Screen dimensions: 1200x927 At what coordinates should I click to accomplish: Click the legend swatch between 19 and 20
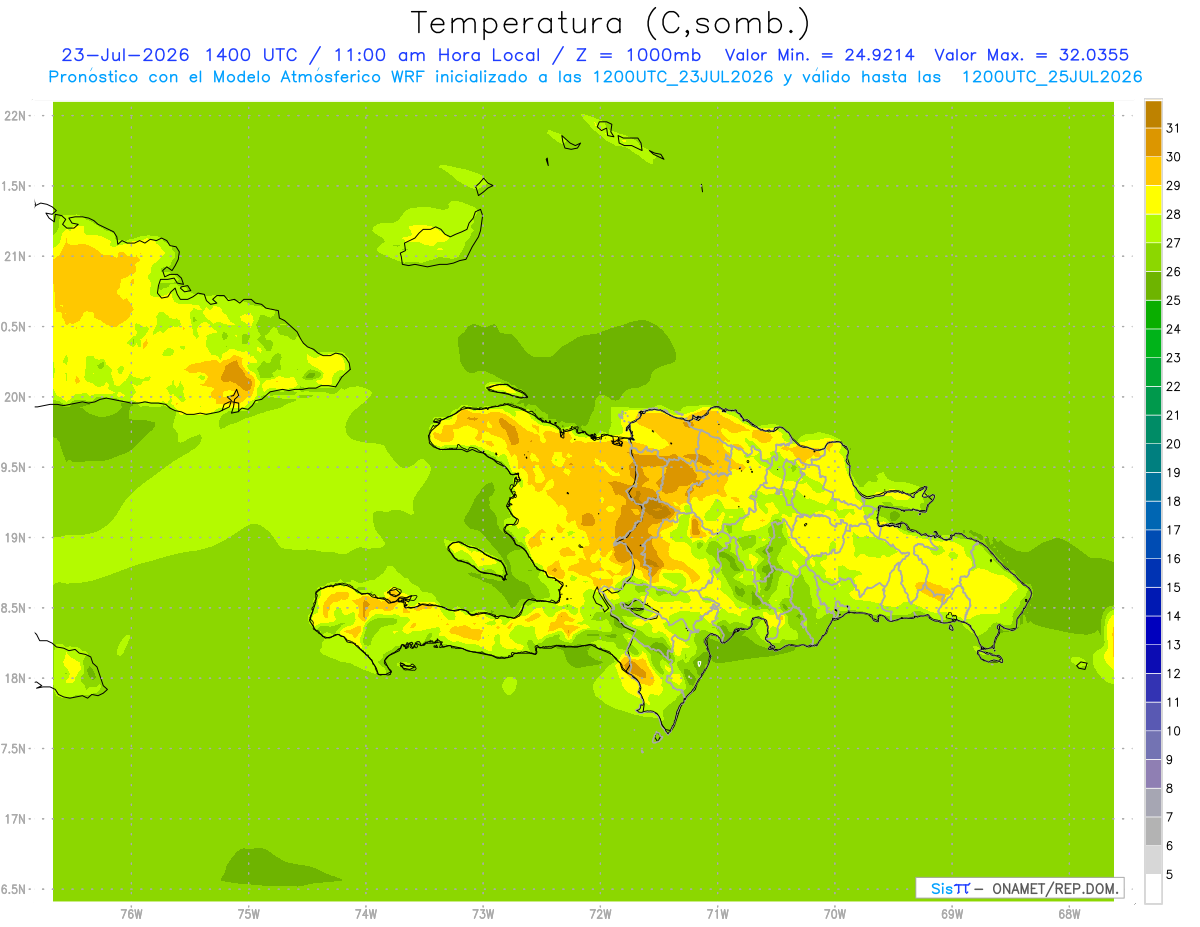pos(1153,458)
